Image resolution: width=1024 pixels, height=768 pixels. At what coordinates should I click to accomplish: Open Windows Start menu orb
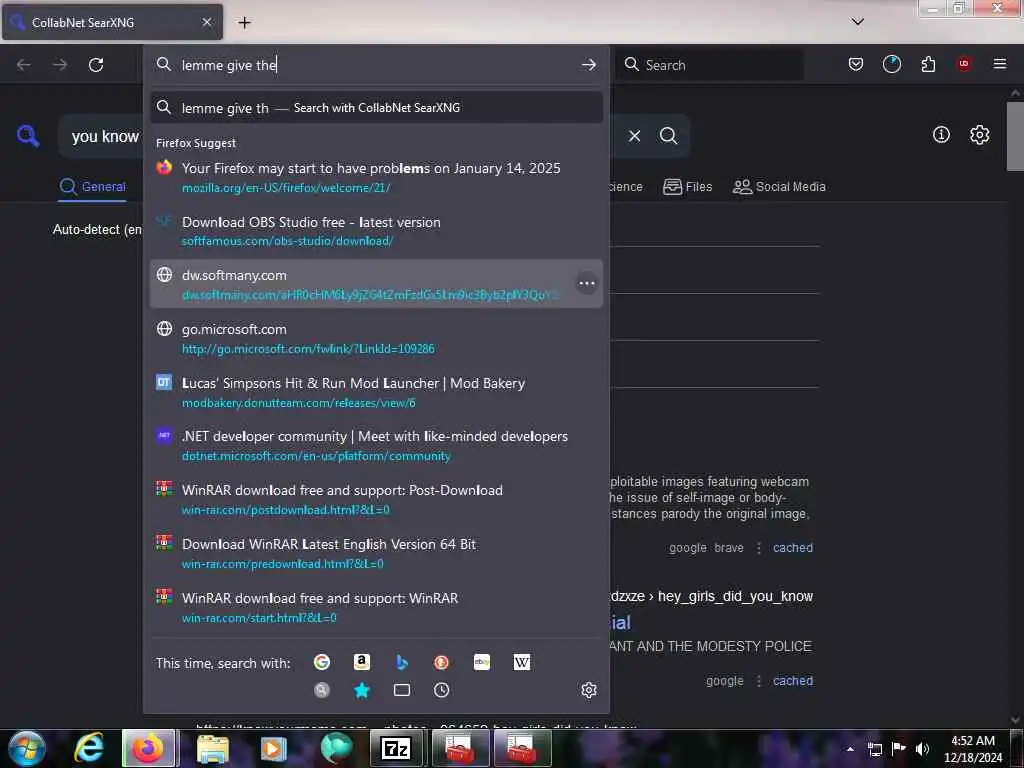[x=27, y=748]
